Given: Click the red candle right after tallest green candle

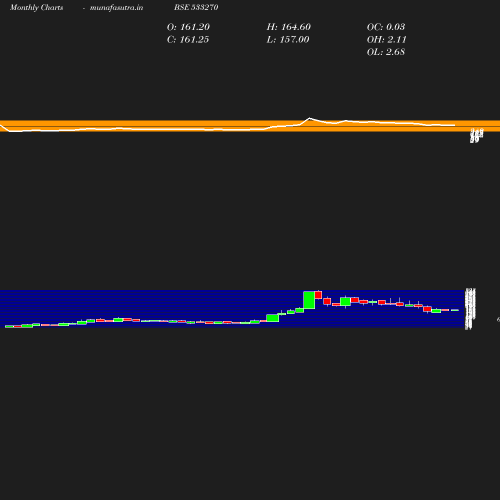Looking at the screenshot, I should pyautogui.click(x=318, y=295).
